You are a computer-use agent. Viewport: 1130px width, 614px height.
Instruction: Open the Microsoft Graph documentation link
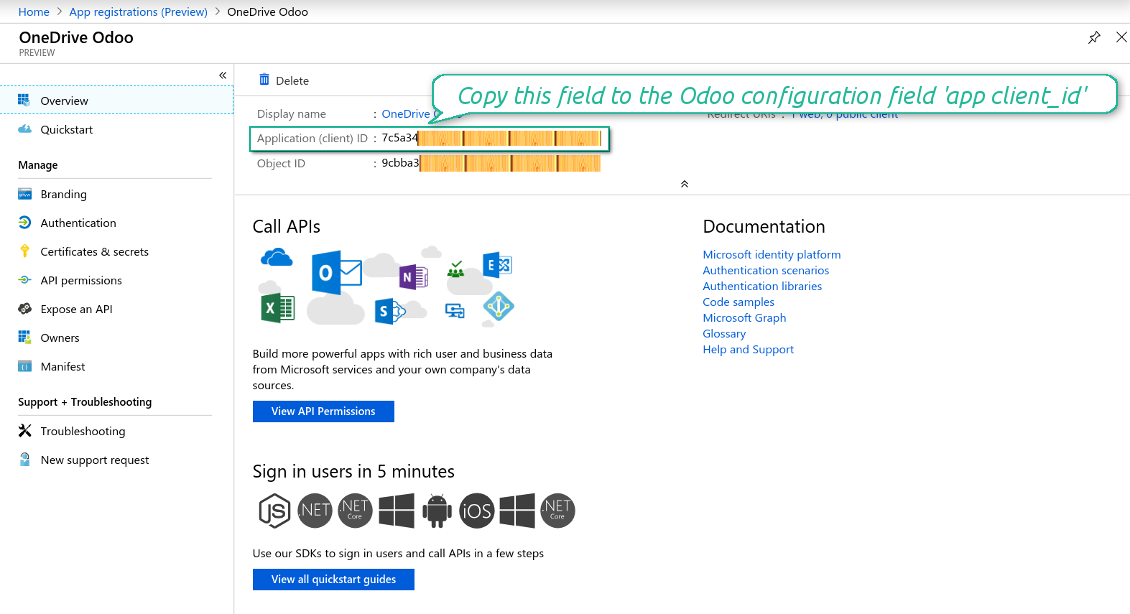coord(744,318)
